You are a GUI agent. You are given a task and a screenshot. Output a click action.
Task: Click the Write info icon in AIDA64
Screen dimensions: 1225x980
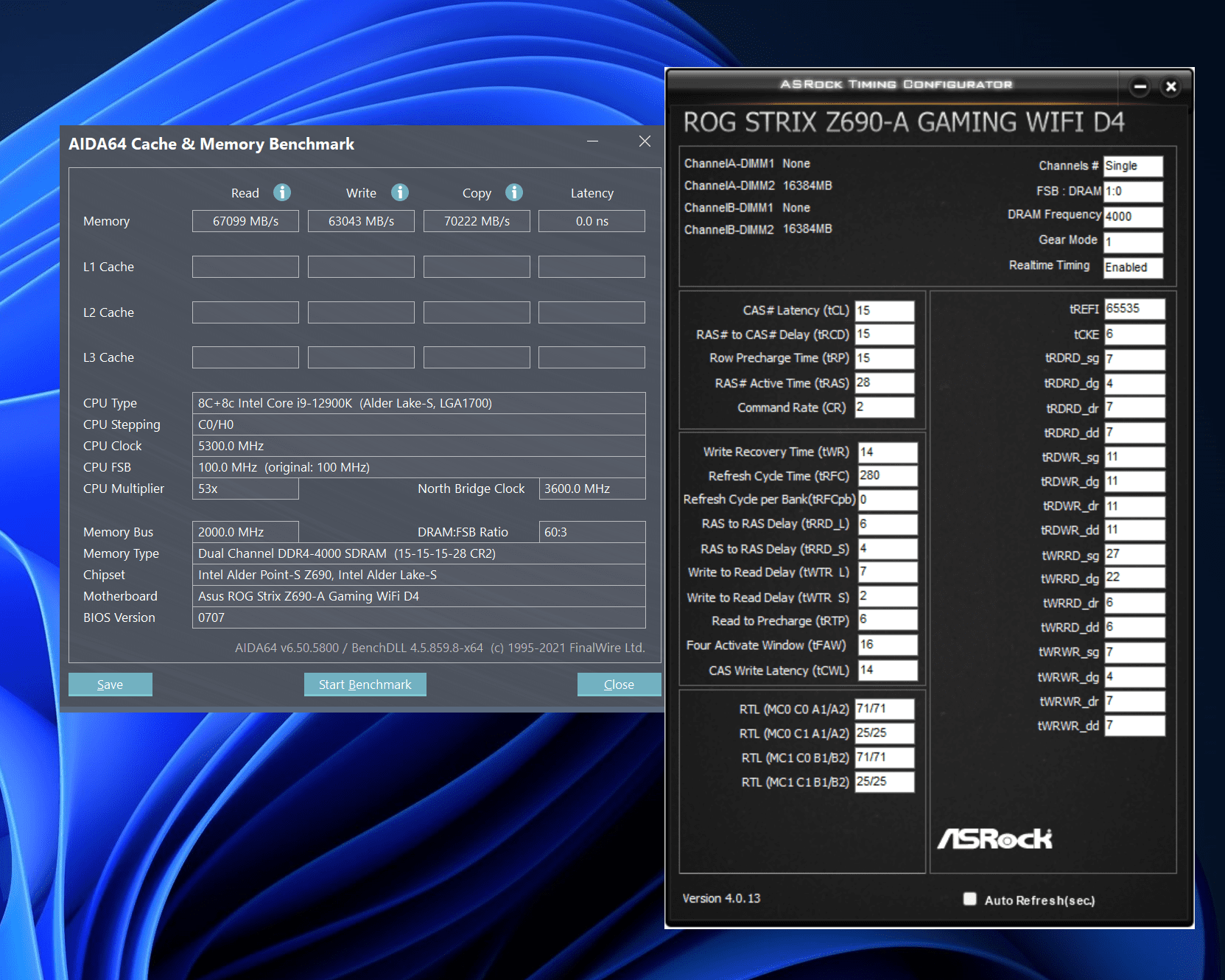coord(399,192)
